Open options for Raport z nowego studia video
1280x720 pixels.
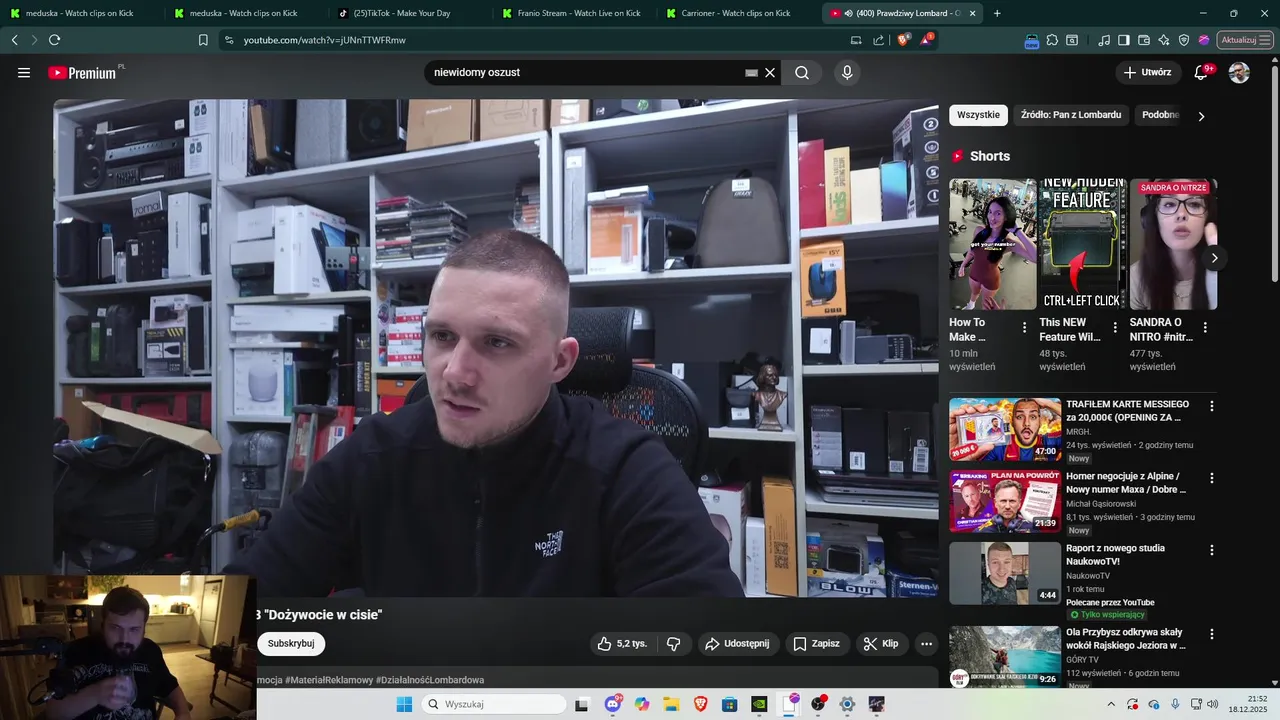point(1212,550)
